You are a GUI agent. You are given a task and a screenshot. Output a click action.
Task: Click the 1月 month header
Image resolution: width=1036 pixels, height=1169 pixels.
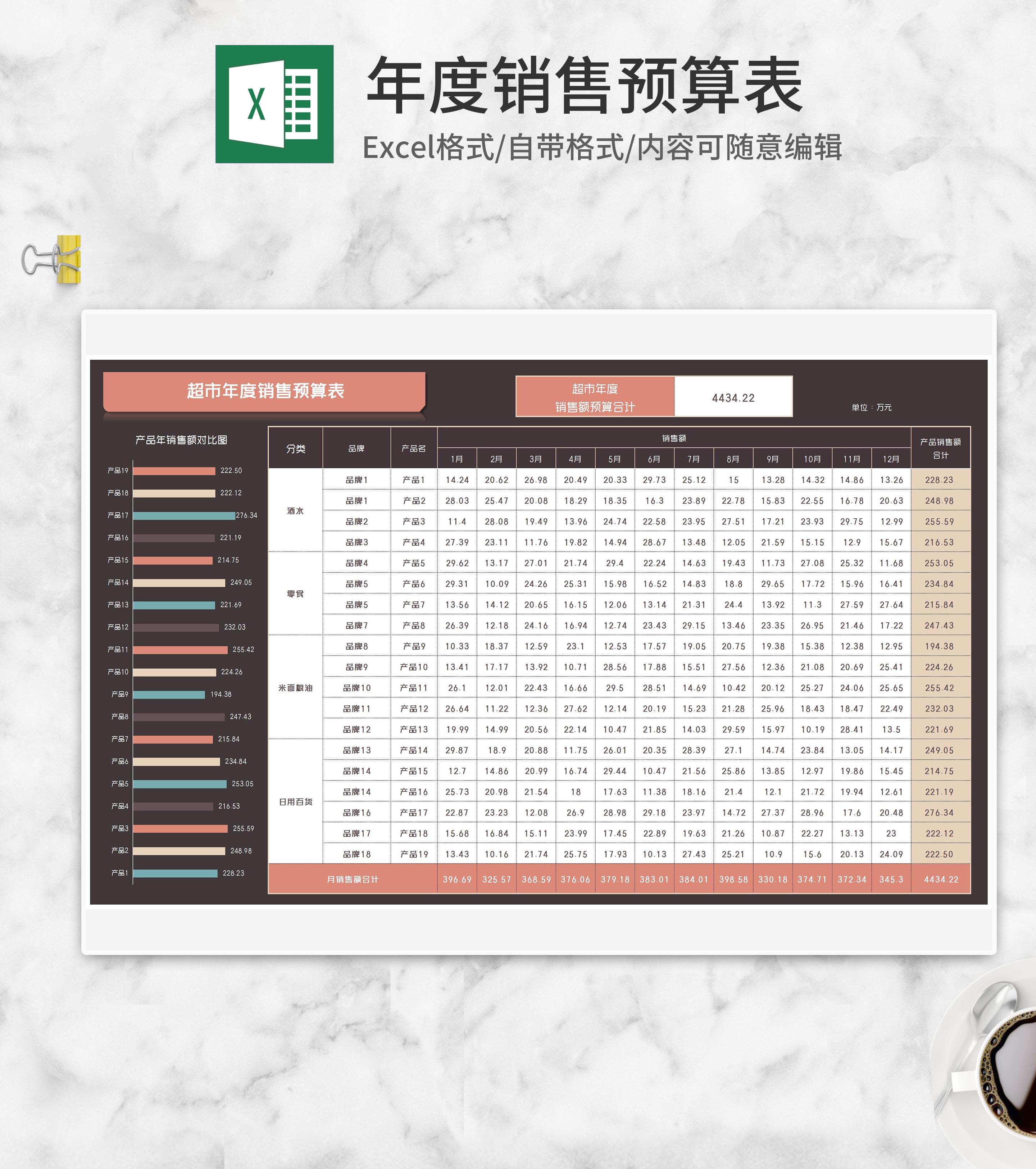pos(456,459)
